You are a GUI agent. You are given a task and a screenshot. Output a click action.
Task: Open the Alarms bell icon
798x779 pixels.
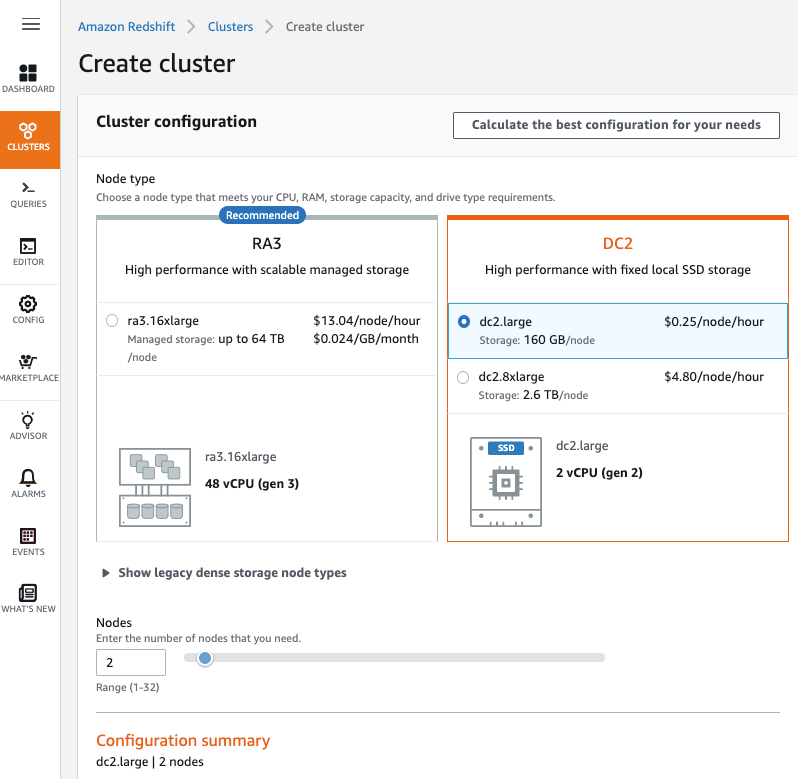point(28,477)
